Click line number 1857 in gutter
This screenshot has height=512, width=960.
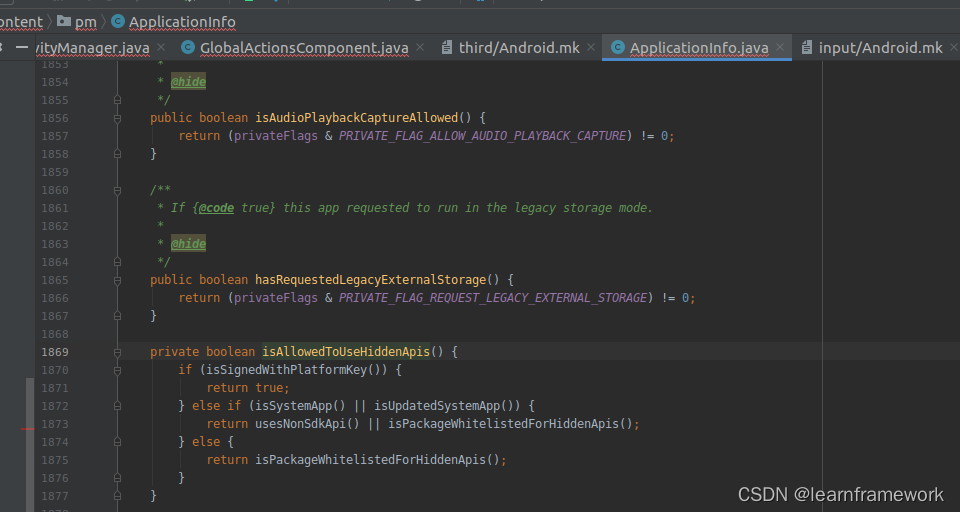(55, 136)
